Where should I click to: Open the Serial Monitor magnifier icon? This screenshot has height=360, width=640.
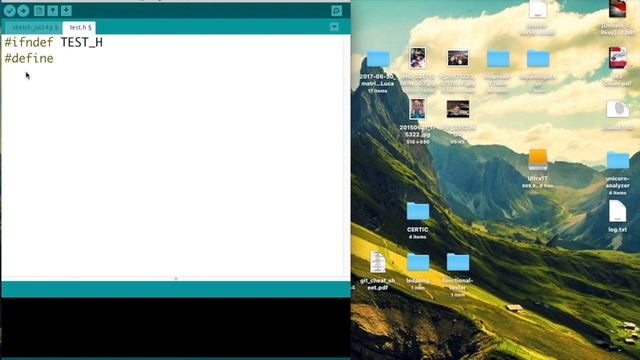(x=336, y=11)
